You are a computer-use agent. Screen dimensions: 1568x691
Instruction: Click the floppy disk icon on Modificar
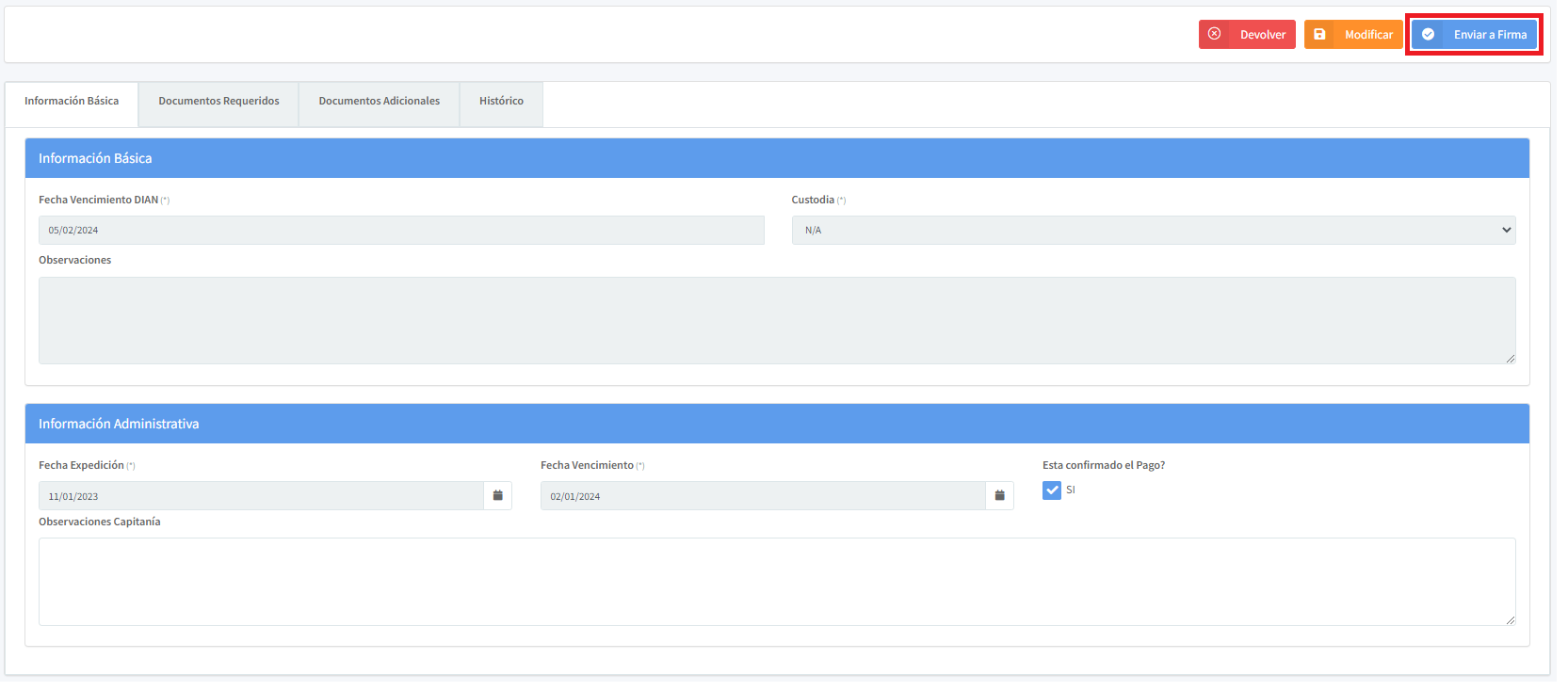tap(1319, 34)
